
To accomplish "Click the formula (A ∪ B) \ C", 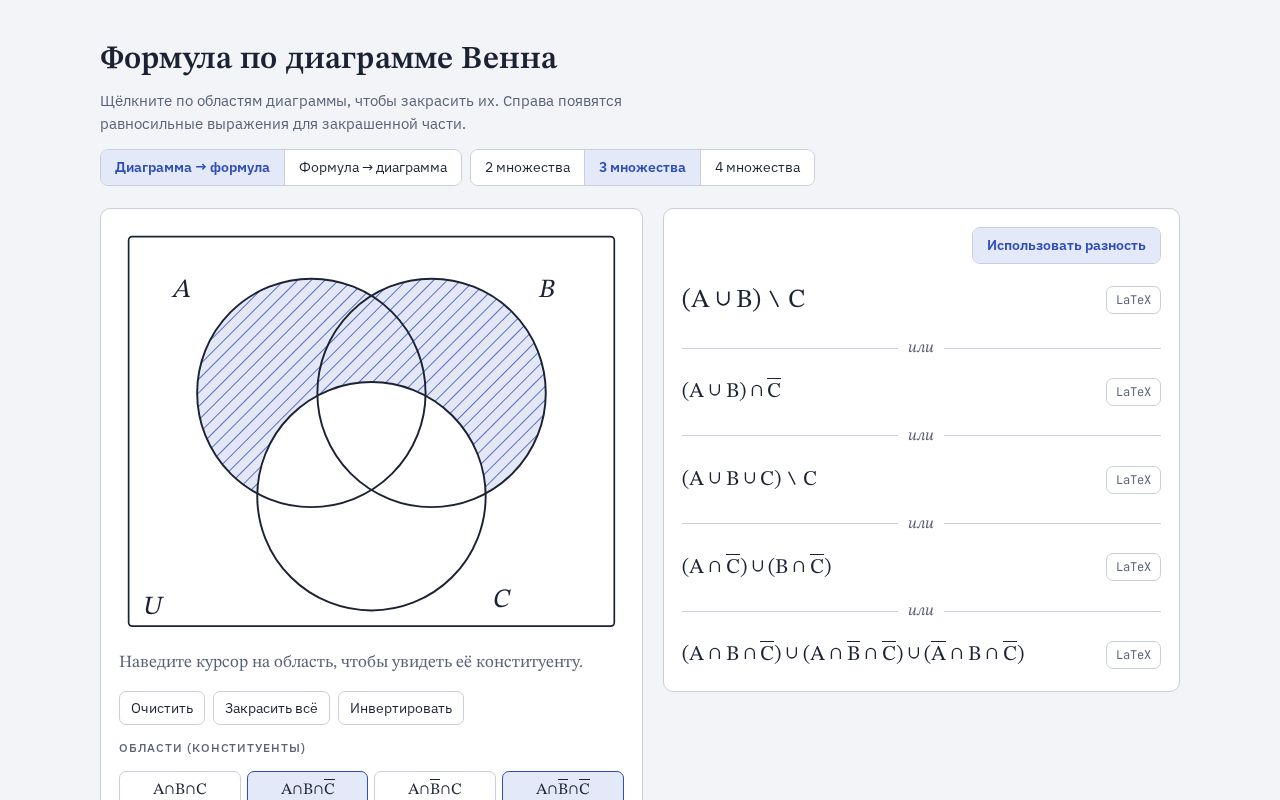I will point(743,300).
